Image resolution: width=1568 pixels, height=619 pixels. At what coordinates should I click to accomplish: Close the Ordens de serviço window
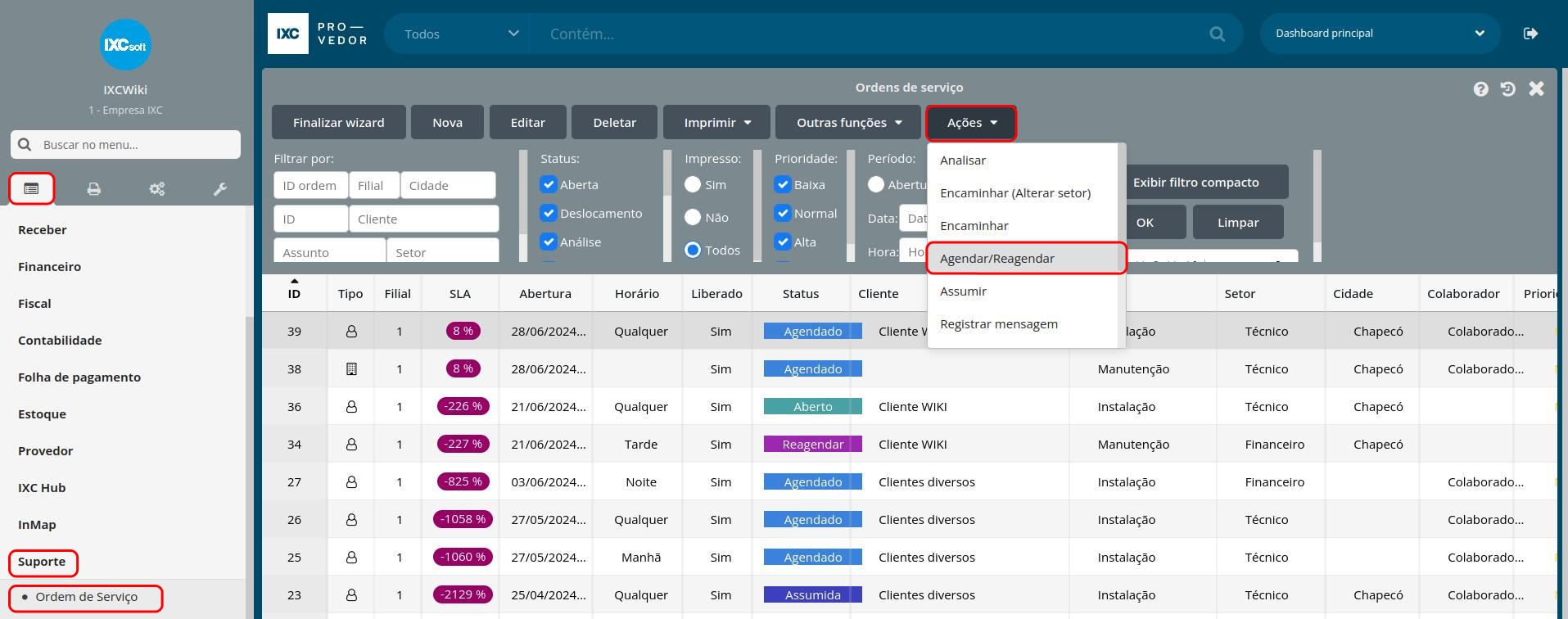(x=1537, y=88)
